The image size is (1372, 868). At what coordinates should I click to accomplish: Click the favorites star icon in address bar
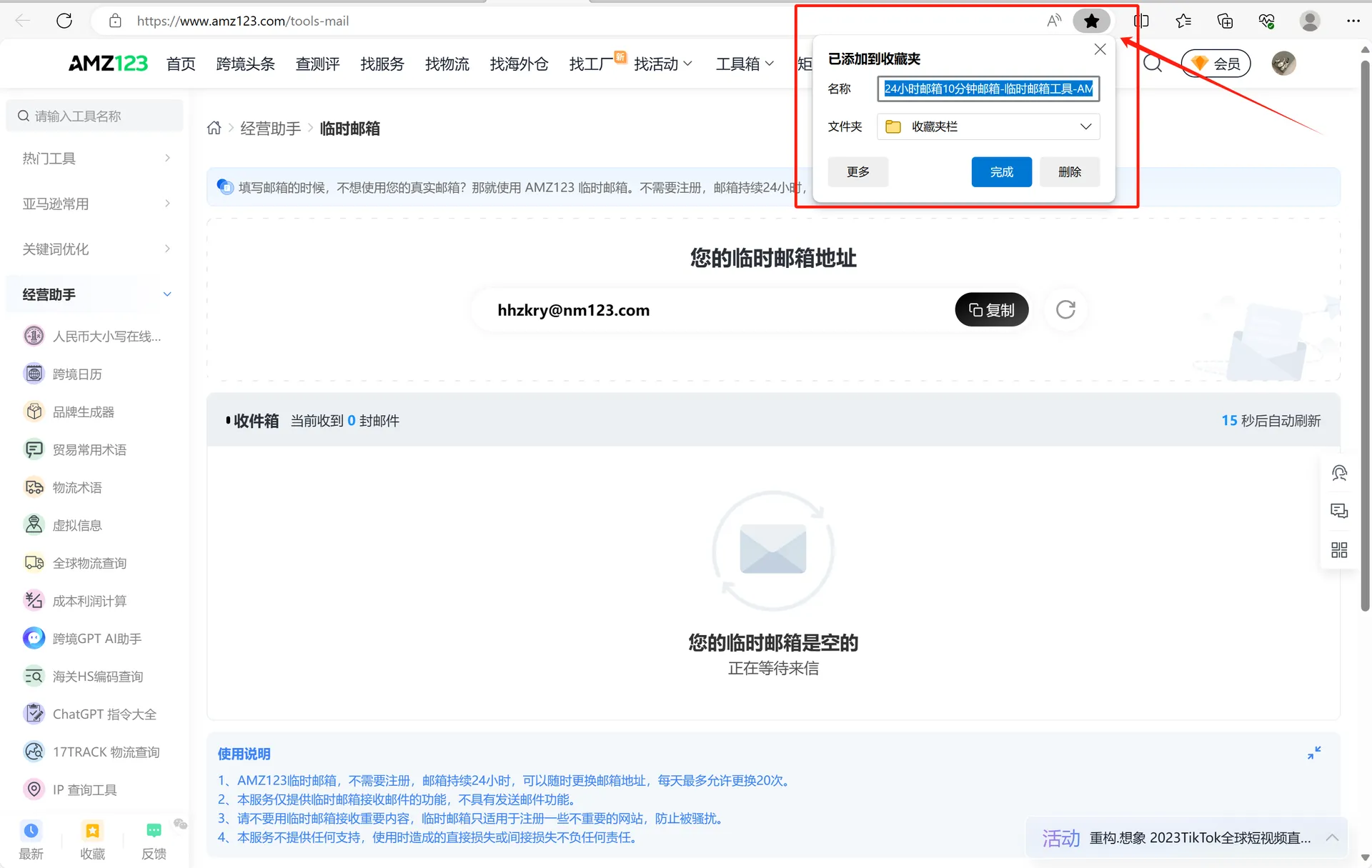(1091, 21)
